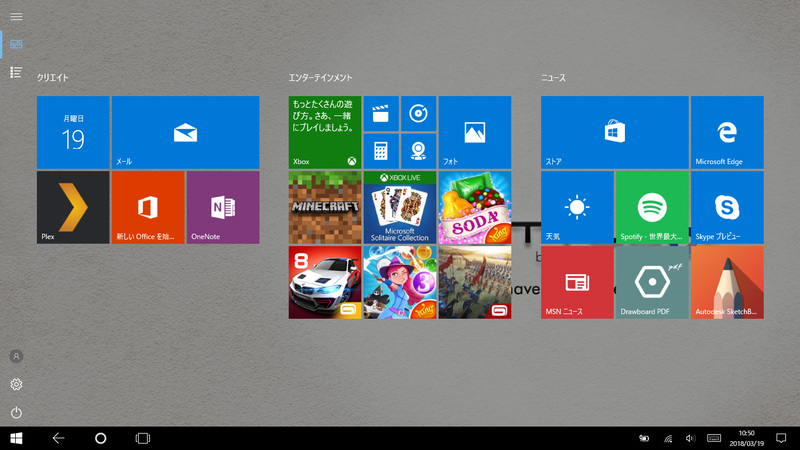Check battery status in tray

click(644, 438)
